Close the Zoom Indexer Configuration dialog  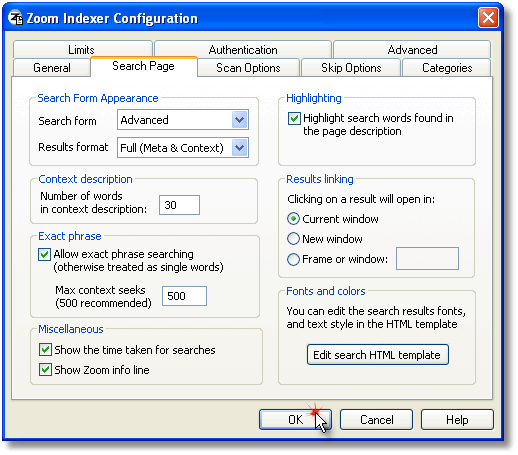(488, 18)
